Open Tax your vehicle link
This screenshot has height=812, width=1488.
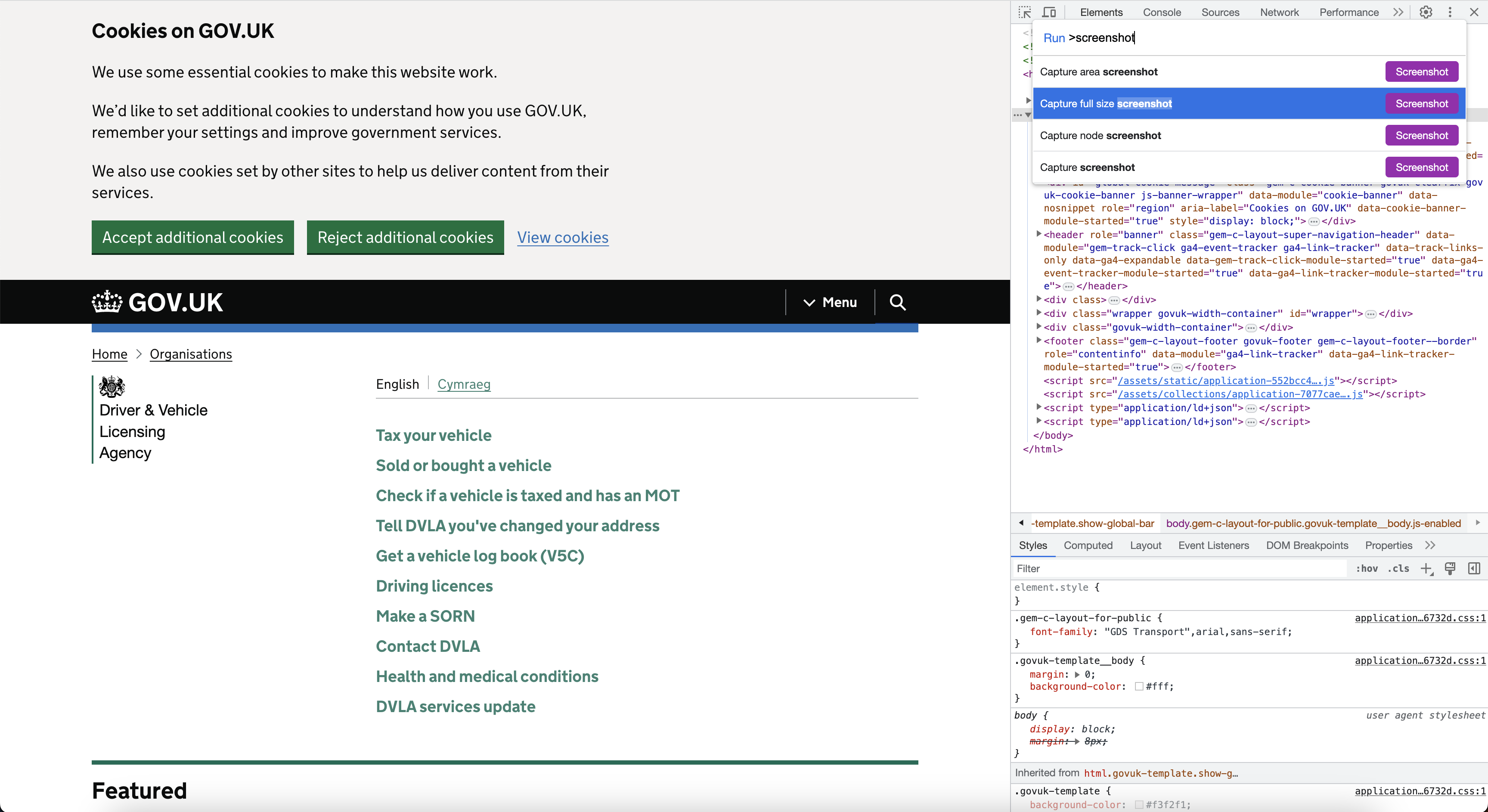(433, 435)
